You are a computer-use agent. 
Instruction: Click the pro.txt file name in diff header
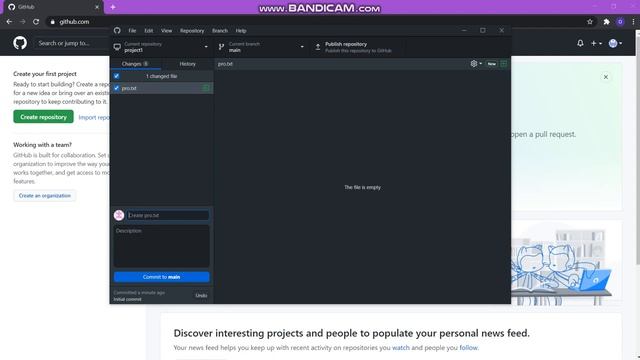click(x=225, y=64)
